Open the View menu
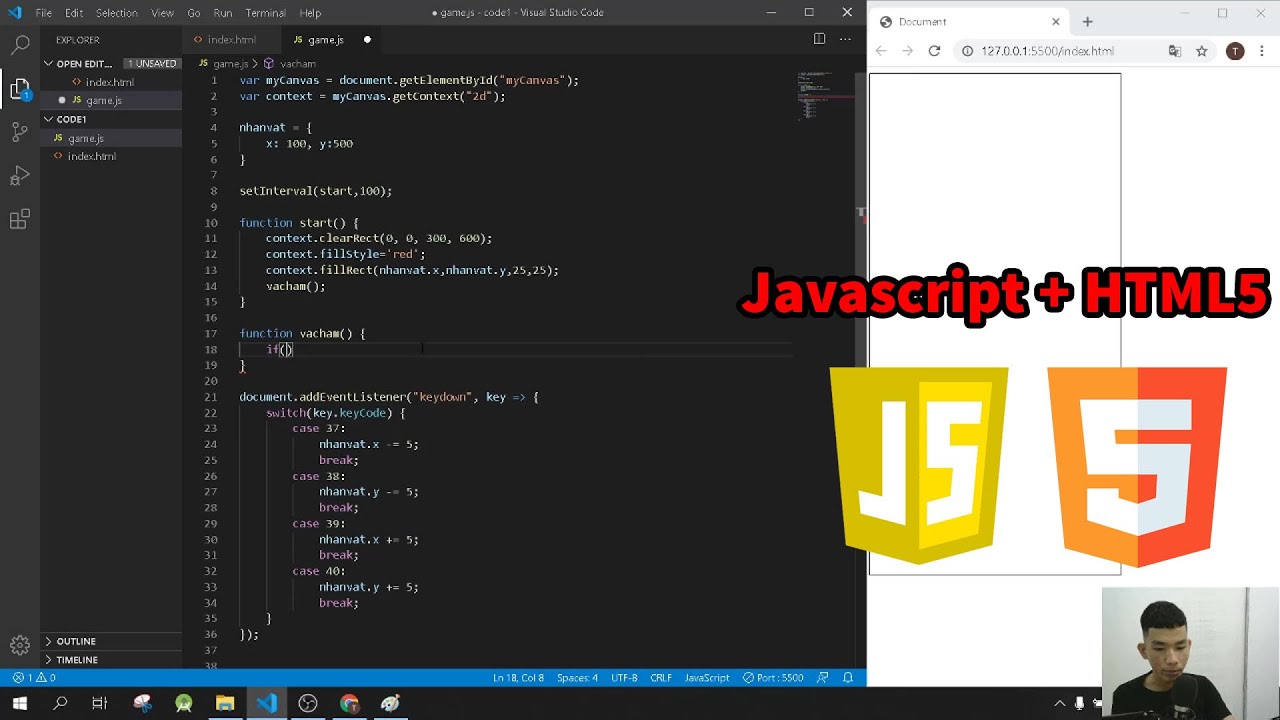 point(163,13)
